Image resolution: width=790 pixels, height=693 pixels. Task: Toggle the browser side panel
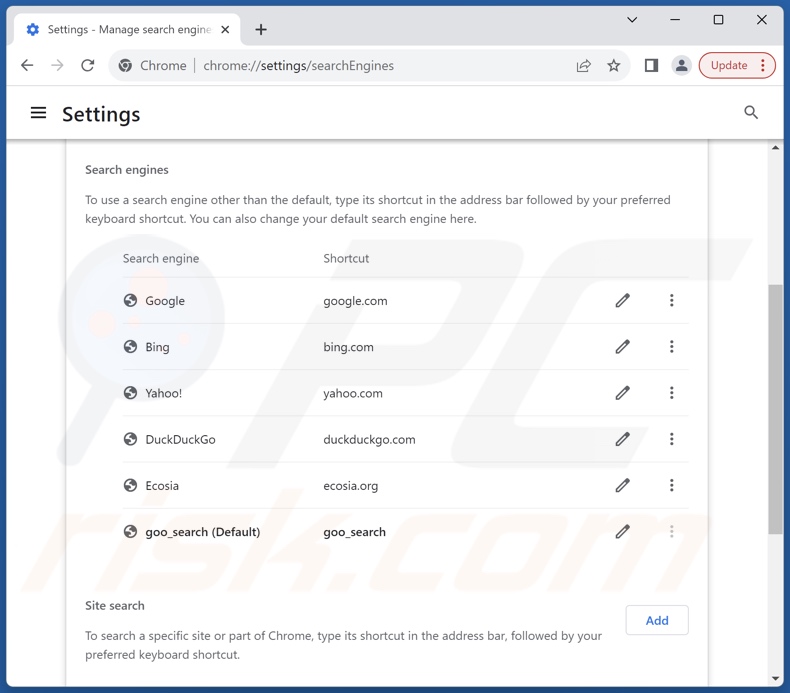click(651, 66)
